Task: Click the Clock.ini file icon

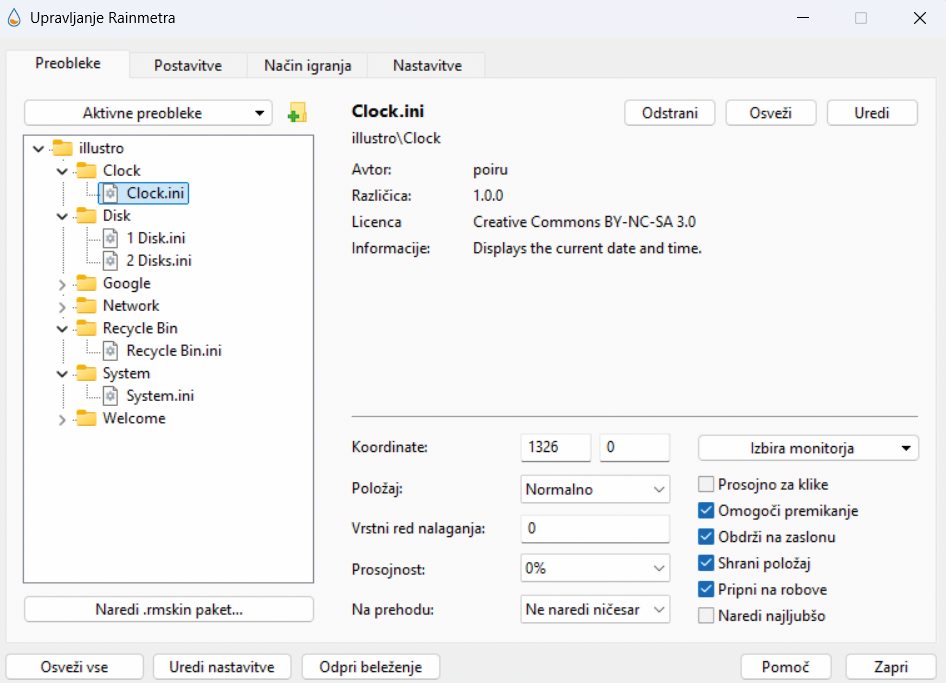Action: (110, 193)
